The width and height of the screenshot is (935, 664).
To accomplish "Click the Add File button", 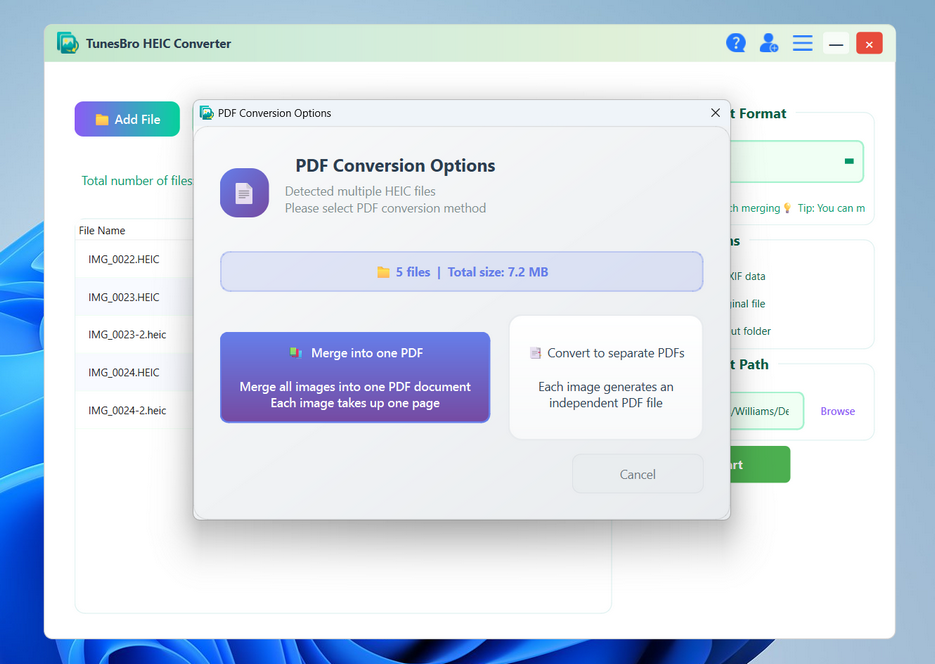I will pos(127,119).
